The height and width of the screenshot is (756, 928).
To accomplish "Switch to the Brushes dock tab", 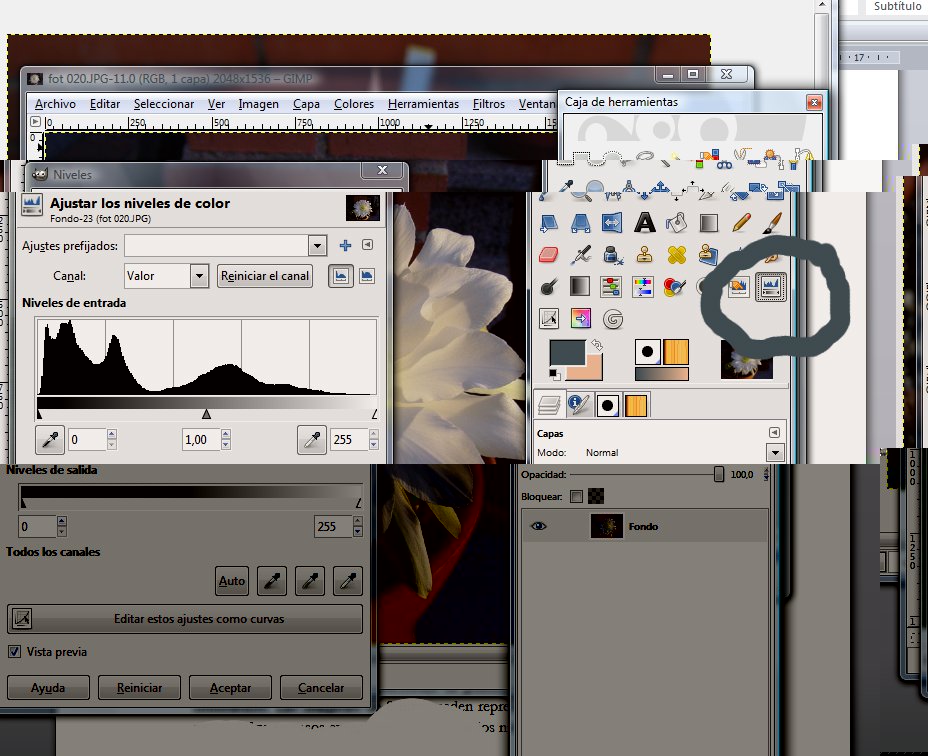I will [x=607, y=406].
